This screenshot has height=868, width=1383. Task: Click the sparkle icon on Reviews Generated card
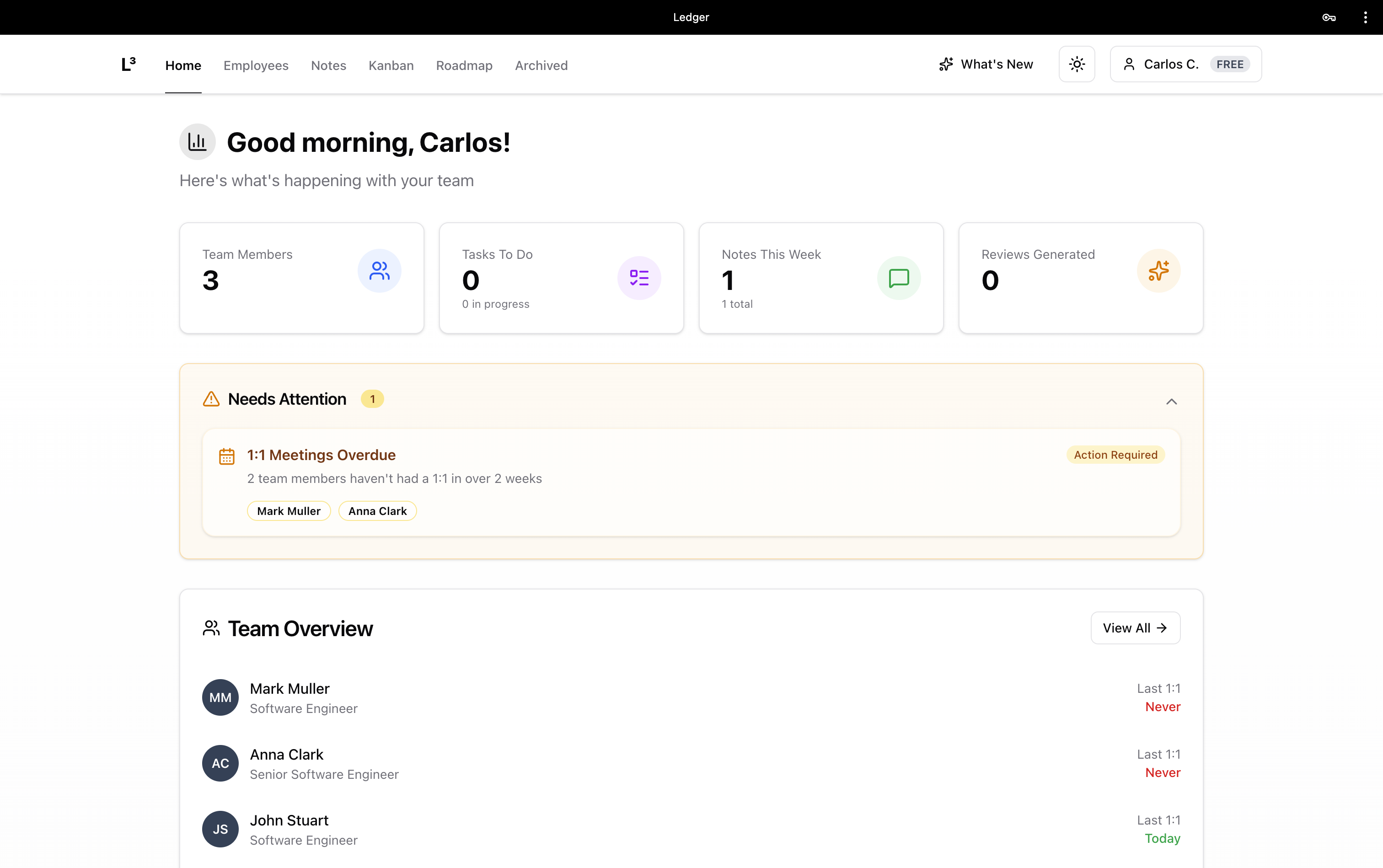click(1158, 270)
